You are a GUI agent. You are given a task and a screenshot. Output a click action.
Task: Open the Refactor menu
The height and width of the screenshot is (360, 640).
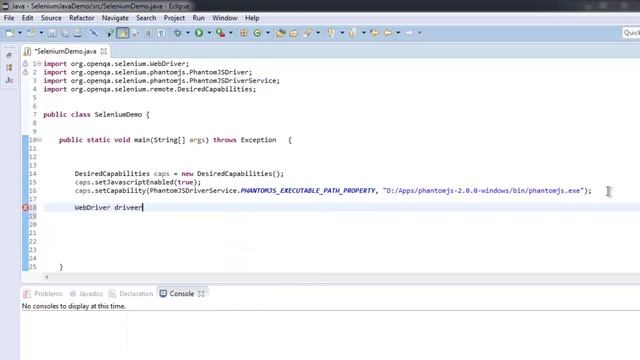coord(82,18)
